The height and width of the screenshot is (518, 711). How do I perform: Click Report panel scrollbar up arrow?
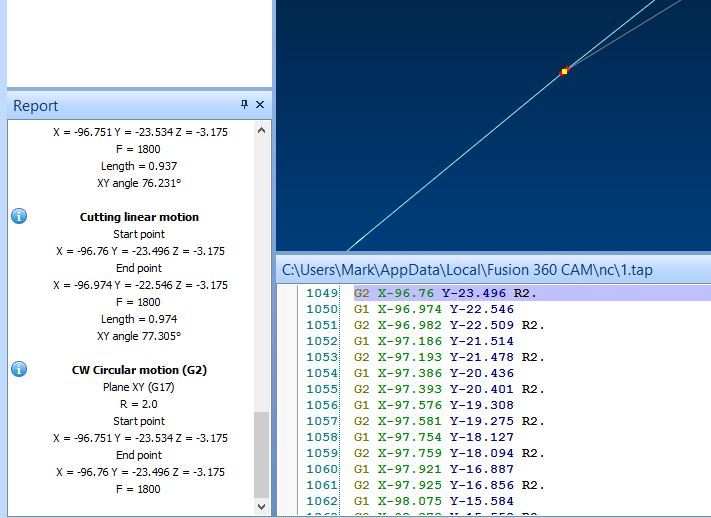(261, 131)
